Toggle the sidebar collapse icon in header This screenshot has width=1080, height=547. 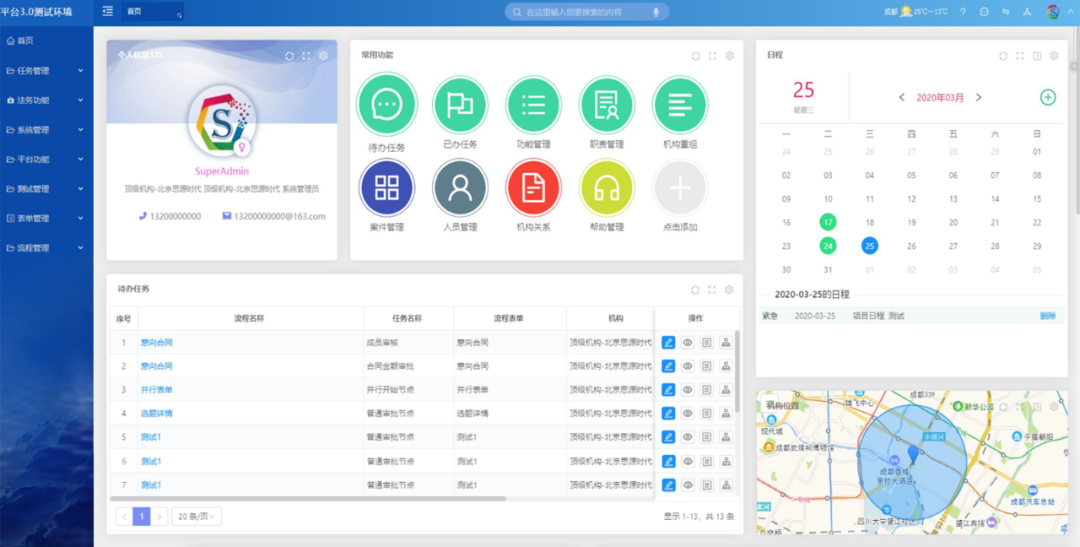(x=107, y=12)
